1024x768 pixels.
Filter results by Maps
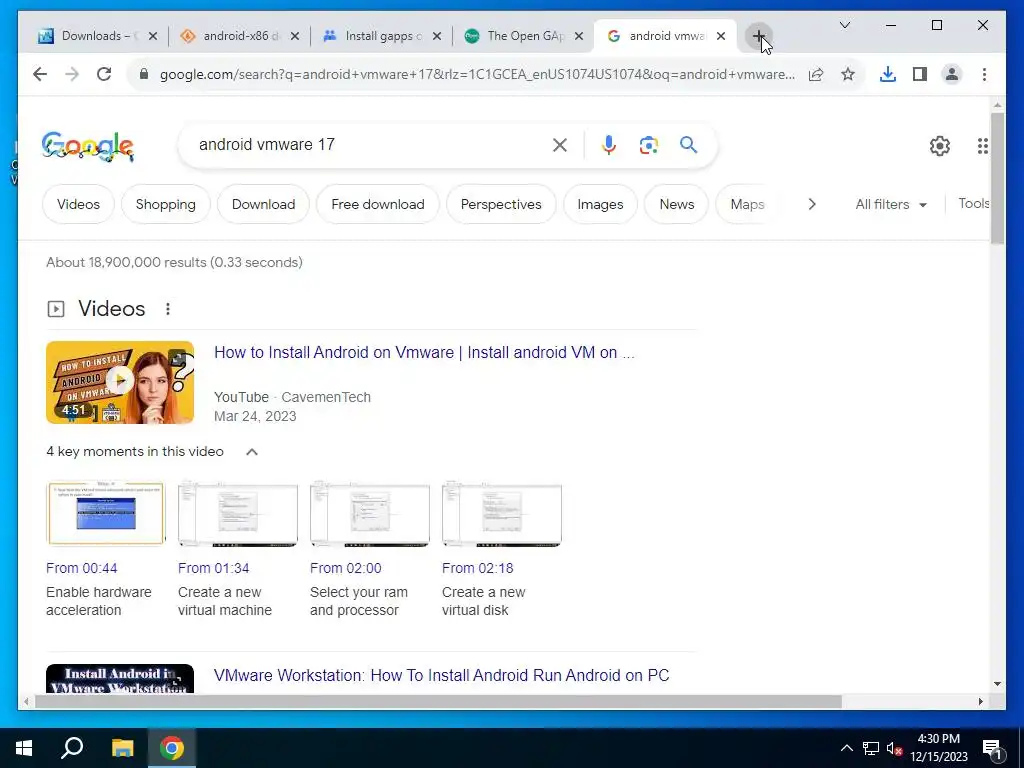[747, 204]
